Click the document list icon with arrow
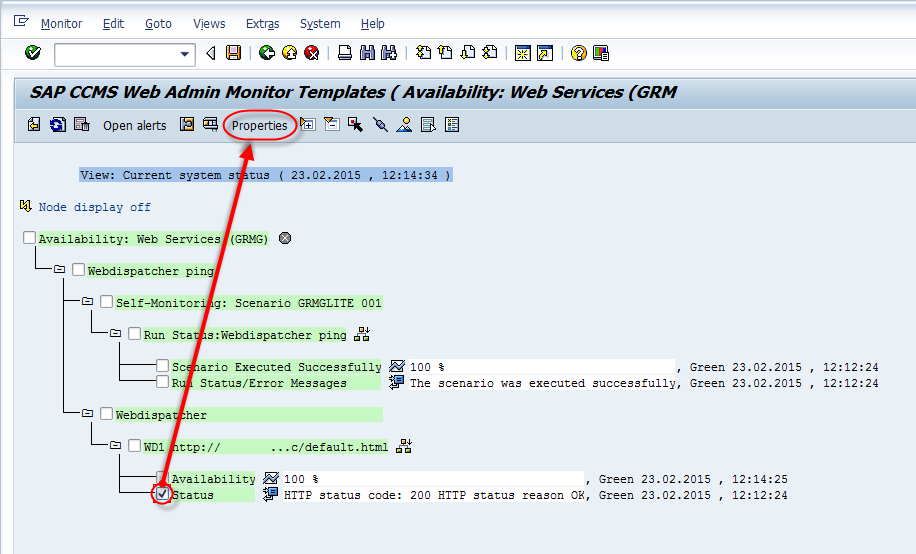This screenshot has height=554, width=916. (x=428, y=124)
